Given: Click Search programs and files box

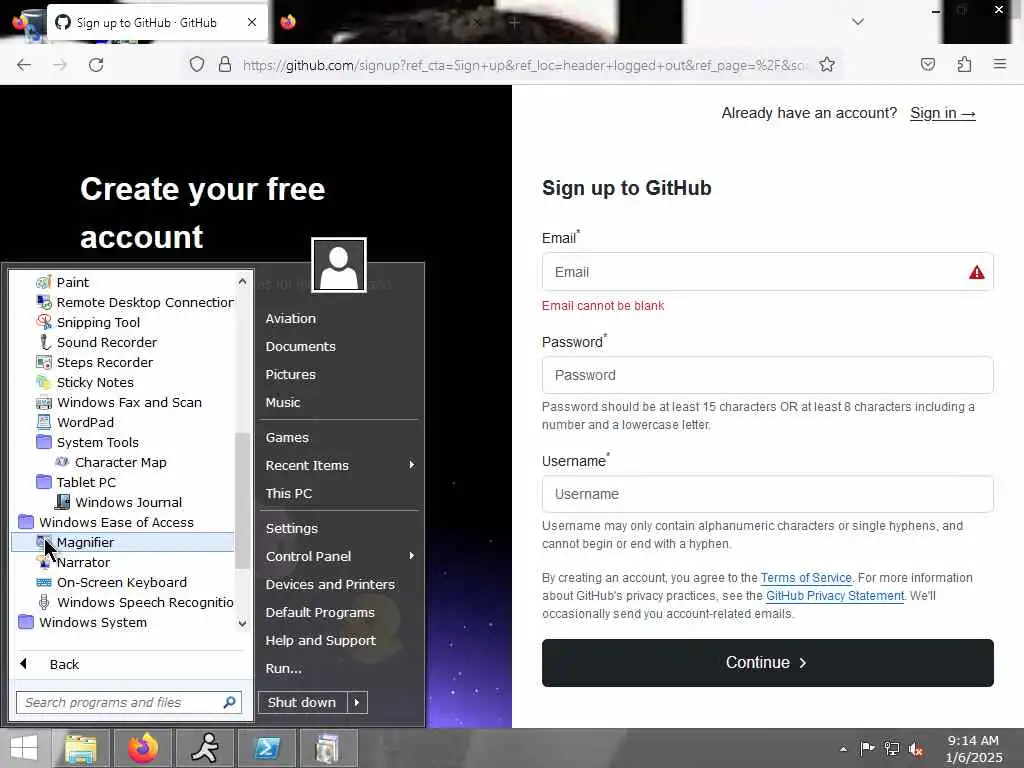Looking at the screenshot, I should point(129,702).
